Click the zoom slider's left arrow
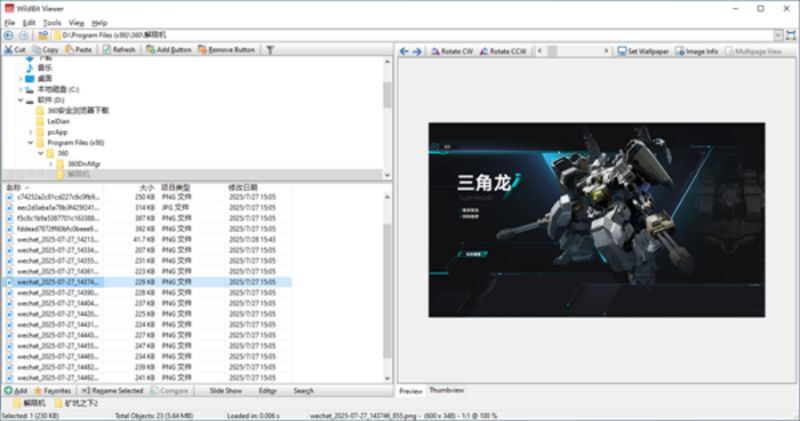The height and width of the screenshot is (421, 800). click(x=540, y=51)
